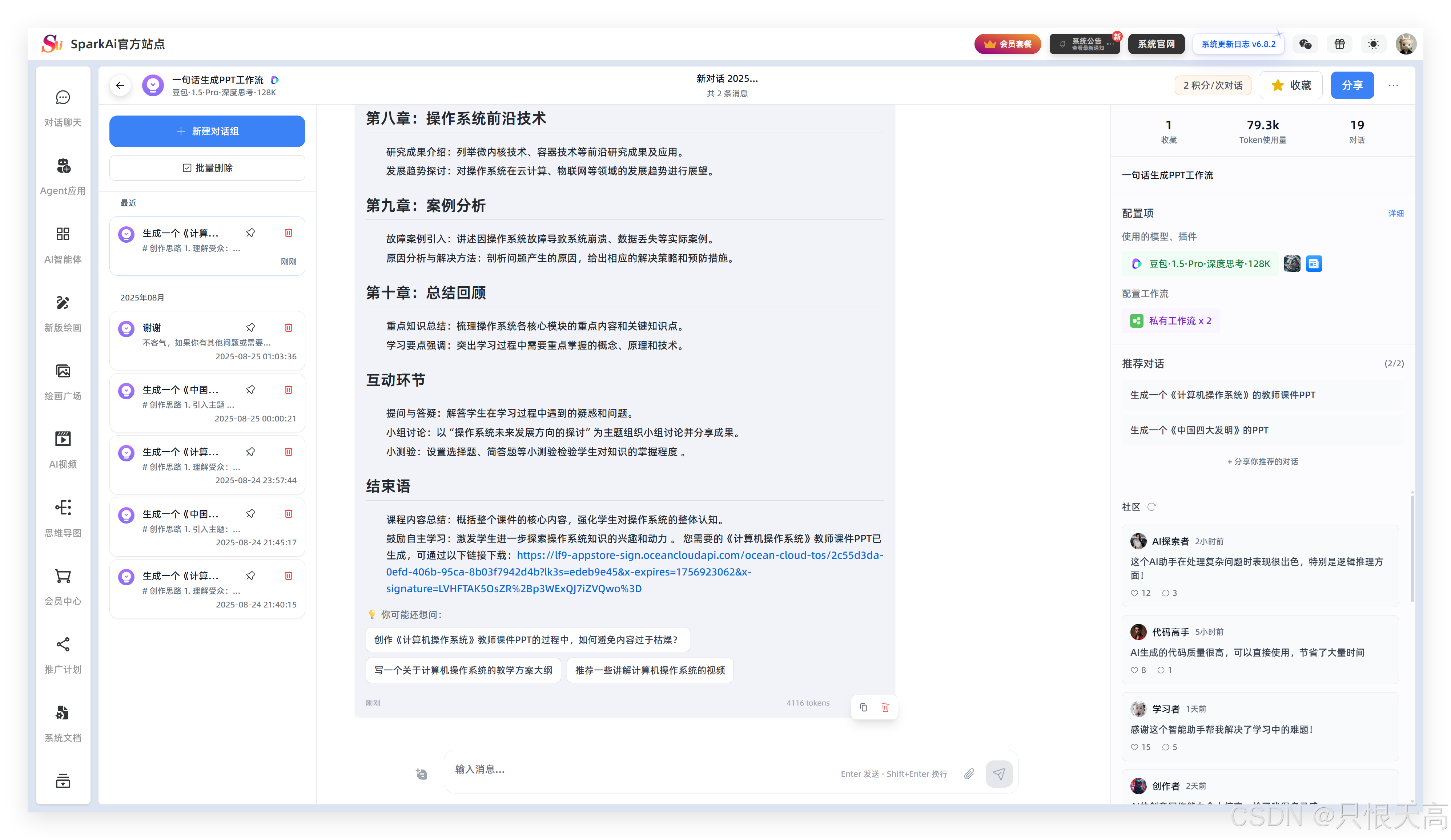Choose suggestion 写一个关于计算机操作系统的教学方案大纲
This screenshot has width=1451, height=840.
pyautogui.click(x=463, y=670)
